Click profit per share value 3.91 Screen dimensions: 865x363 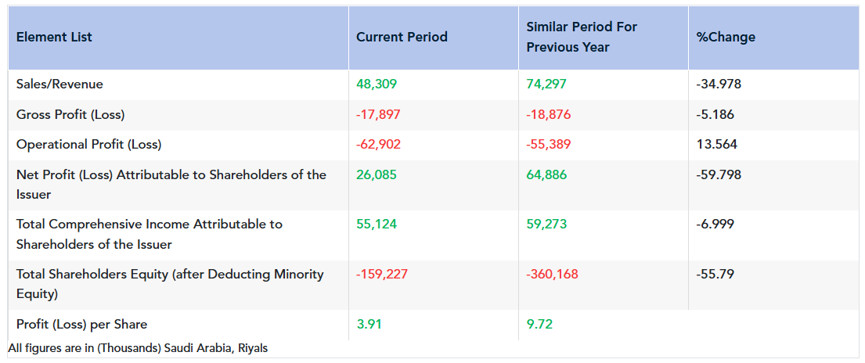369,324
